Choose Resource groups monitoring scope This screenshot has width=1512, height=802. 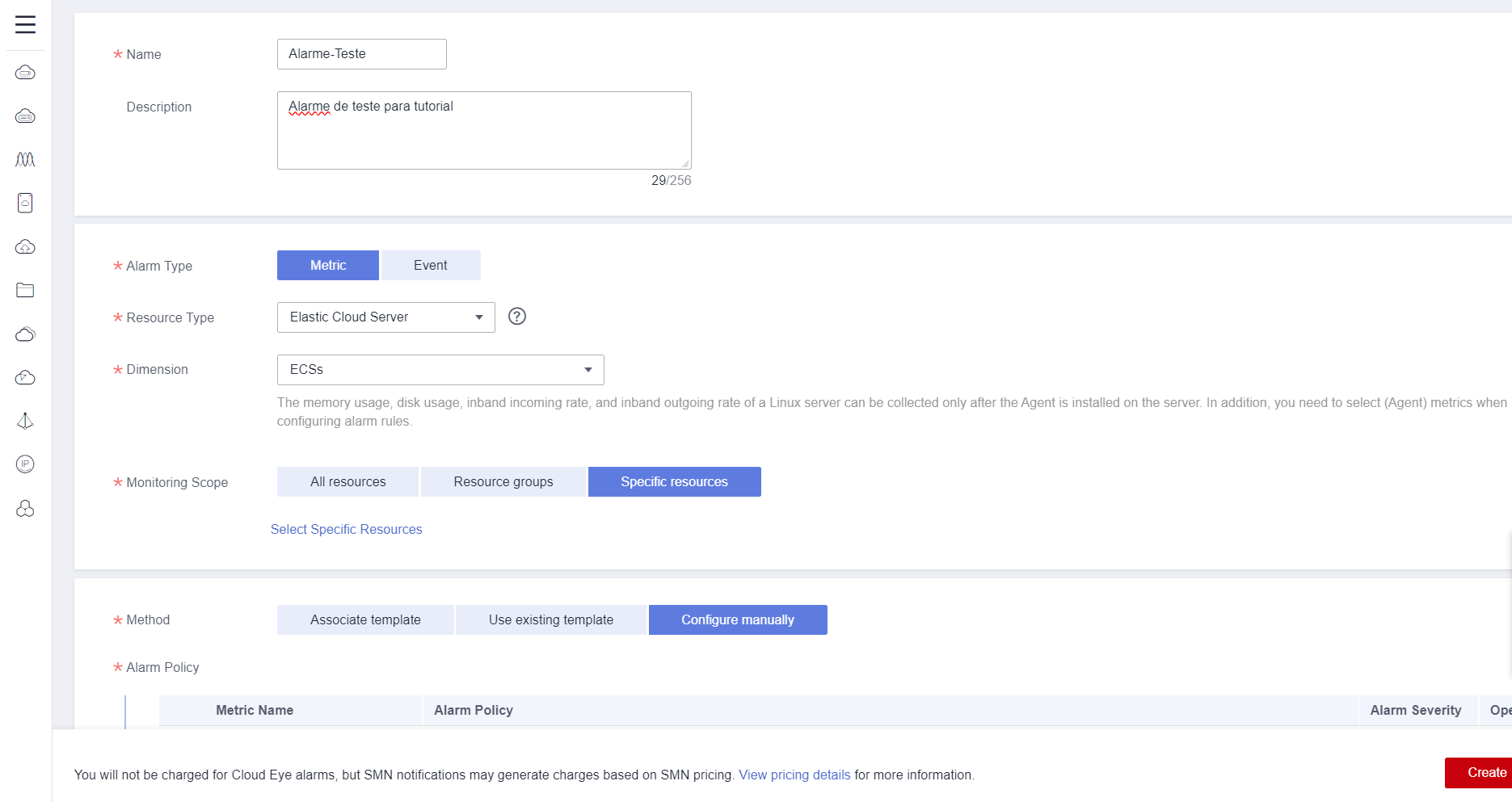coord(503,482)
